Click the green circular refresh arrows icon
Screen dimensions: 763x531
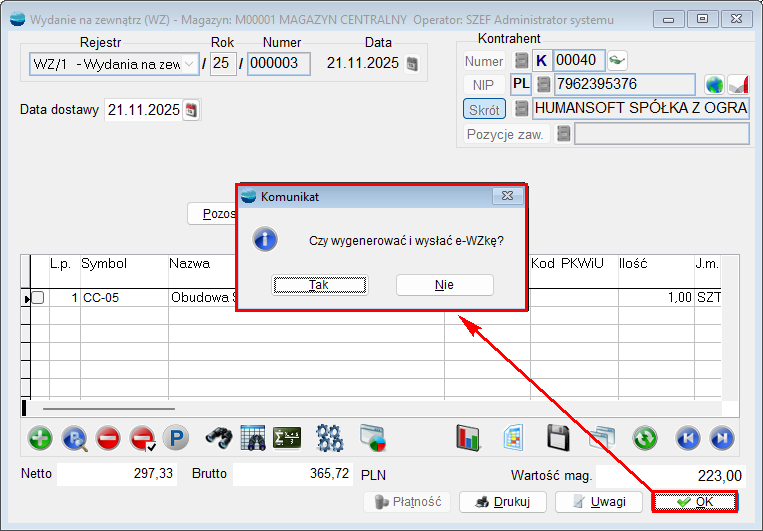pos(645,438)
